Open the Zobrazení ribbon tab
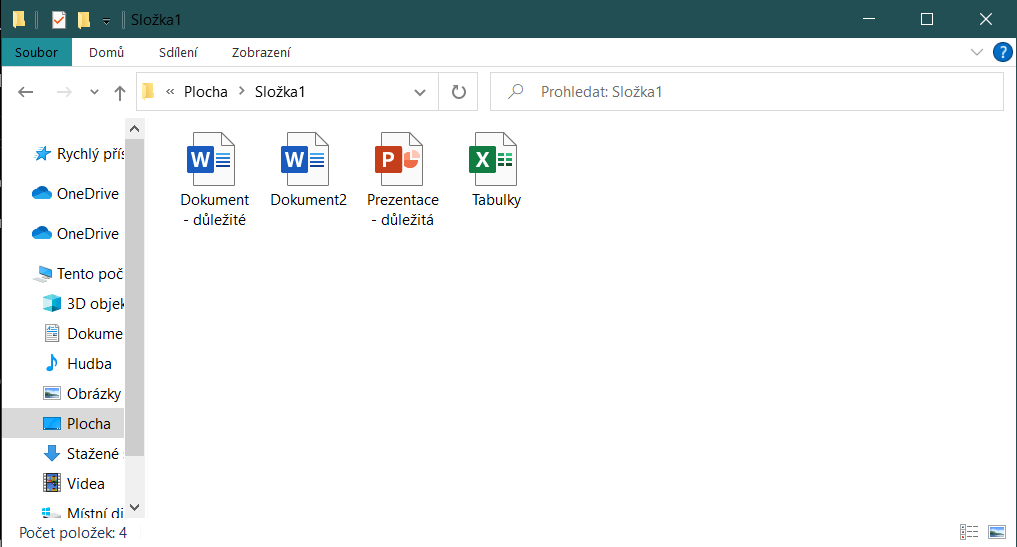This screenshot has height=547, width=1017. (x=261, y=53)
